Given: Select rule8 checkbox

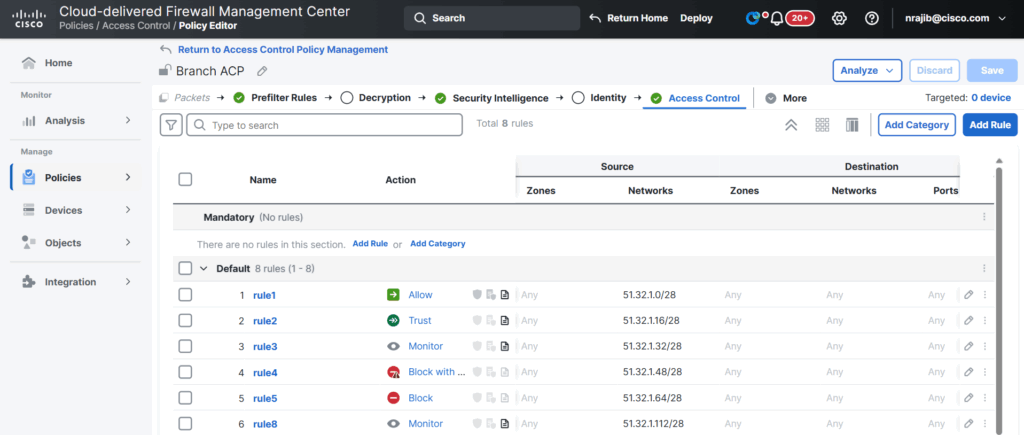Looking at the screenshot, I should [x=185, y=423].
